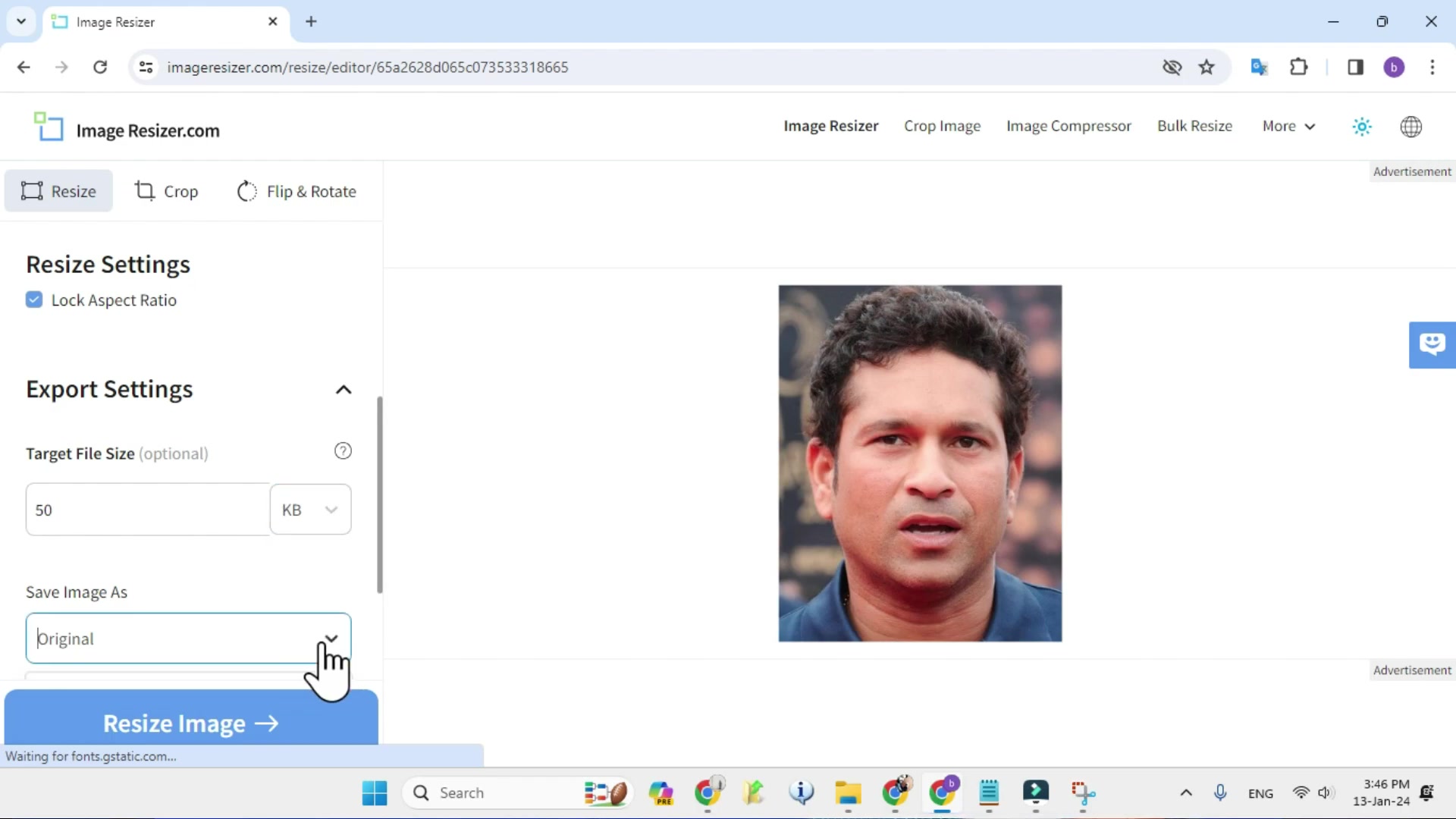Click the settings panel vertical scrollbar
Screen dimensions: 1456x819
379,494
